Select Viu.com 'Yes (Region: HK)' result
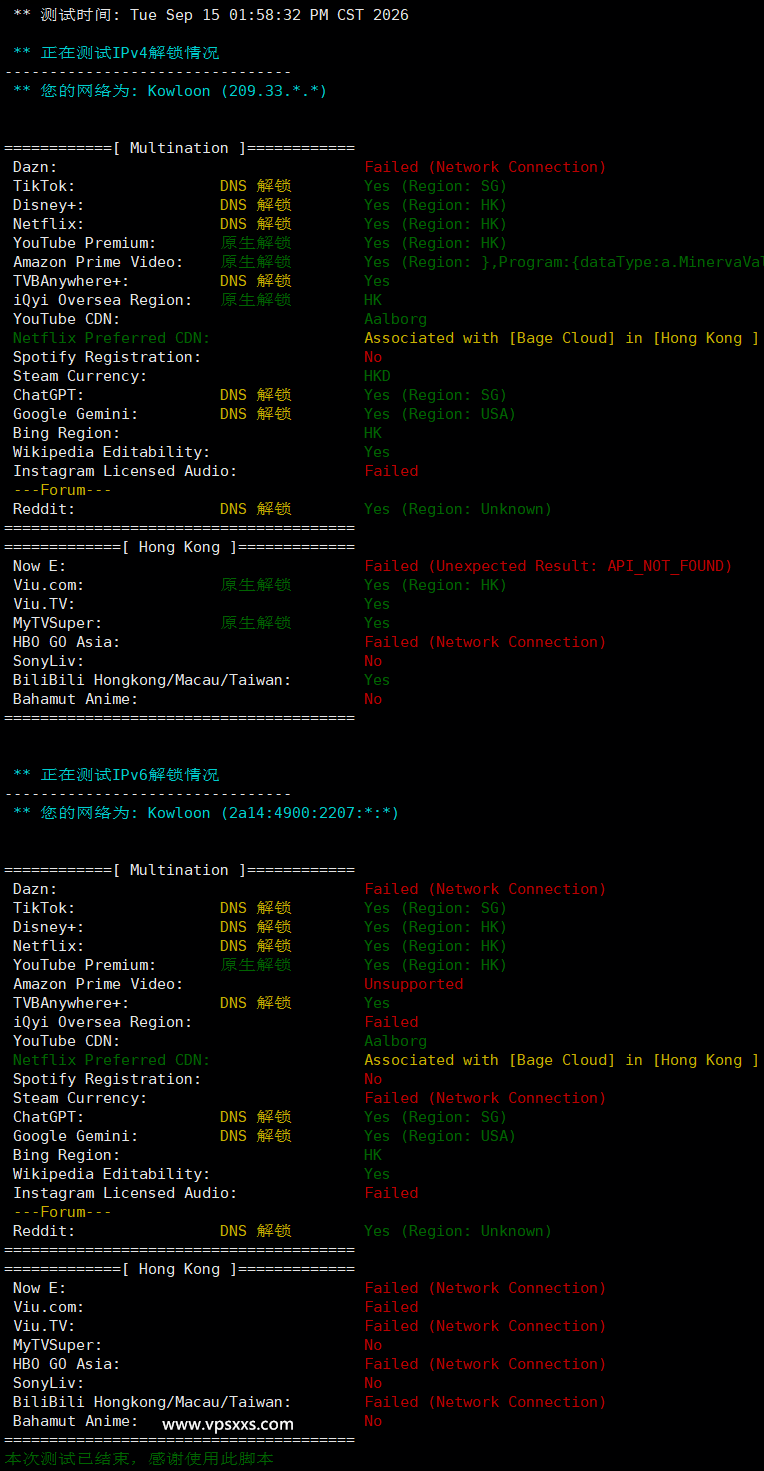764x1471 pixels. point(435,585)
